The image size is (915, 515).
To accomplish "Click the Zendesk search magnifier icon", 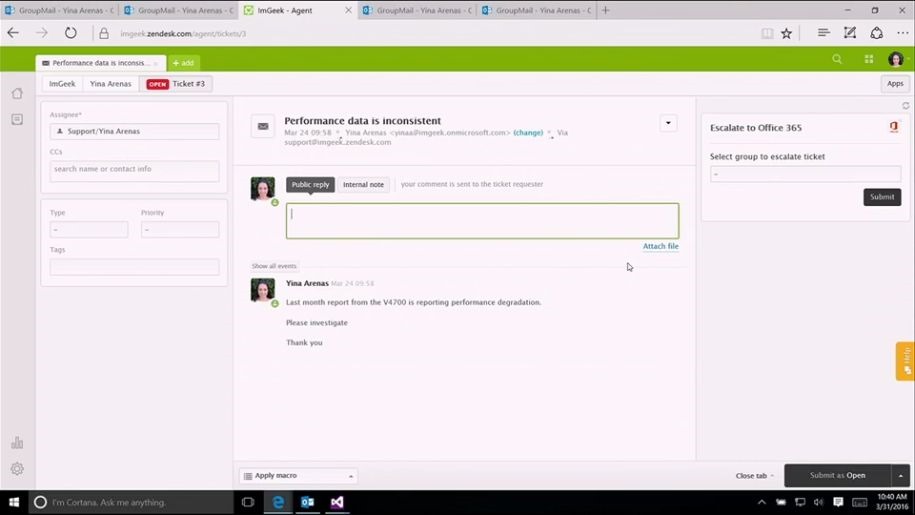I will tap(837, 59).
